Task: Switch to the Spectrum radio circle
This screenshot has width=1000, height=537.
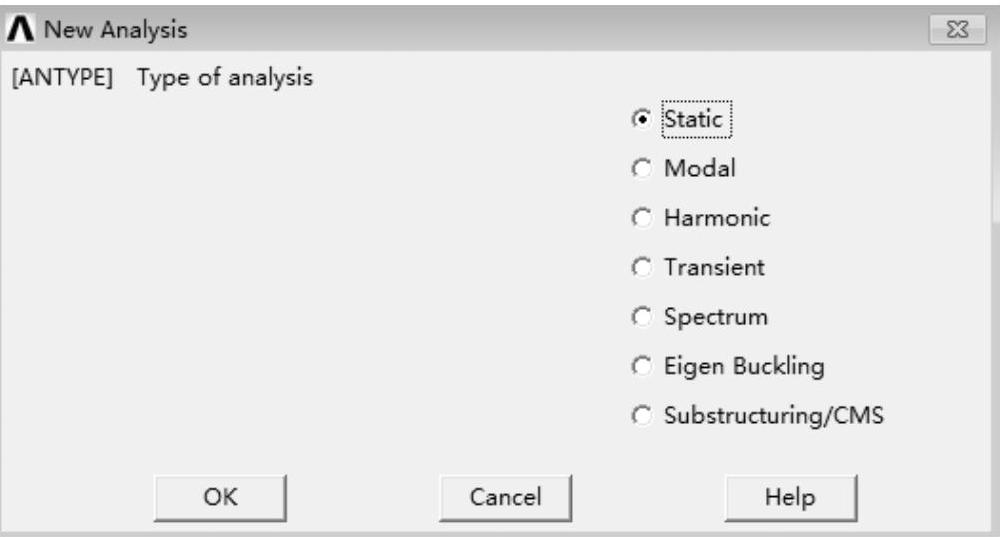Action: pyautogui.click(x=642, y=317)
